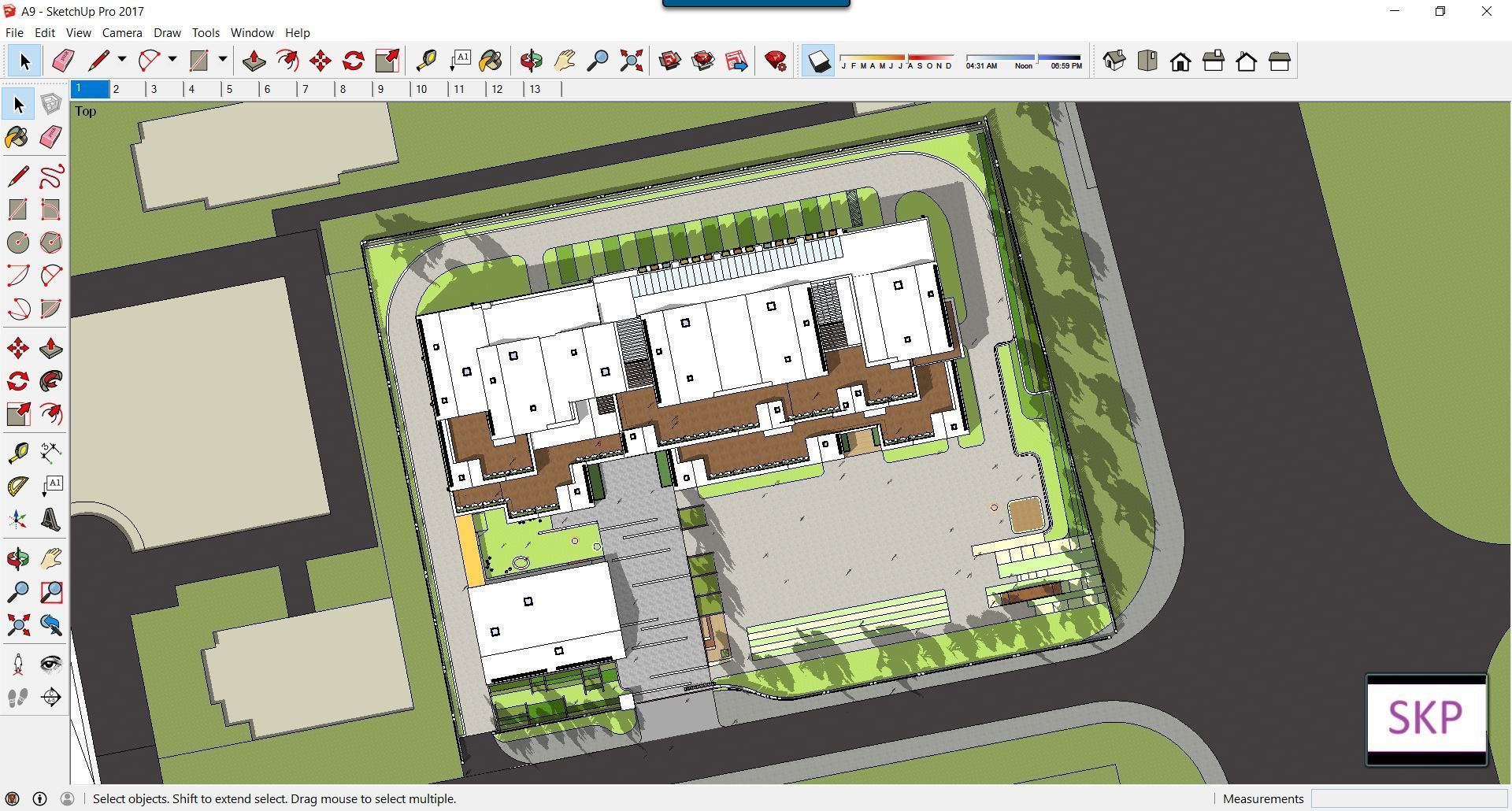Expand Arc tool dropdown arrow
The image size is (1512, 811).
tap(172, 60)
